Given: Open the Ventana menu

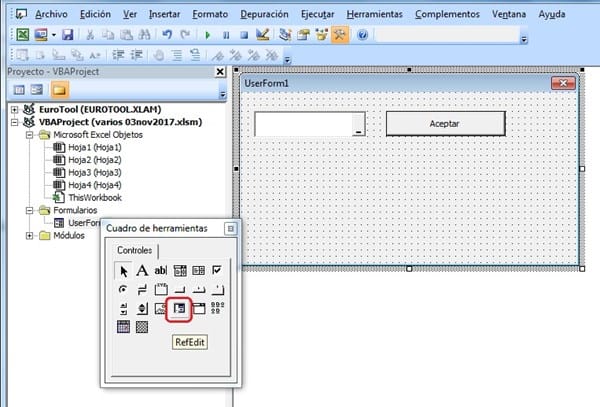Looking at the screenshot, I should (x=509, y=15).
